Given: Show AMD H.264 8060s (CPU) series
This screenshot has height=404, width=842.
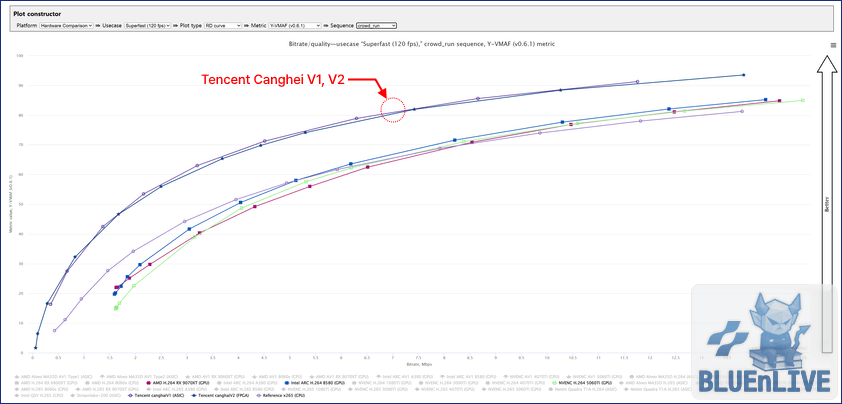Looking at the screenshot, I should coord(112,383).
